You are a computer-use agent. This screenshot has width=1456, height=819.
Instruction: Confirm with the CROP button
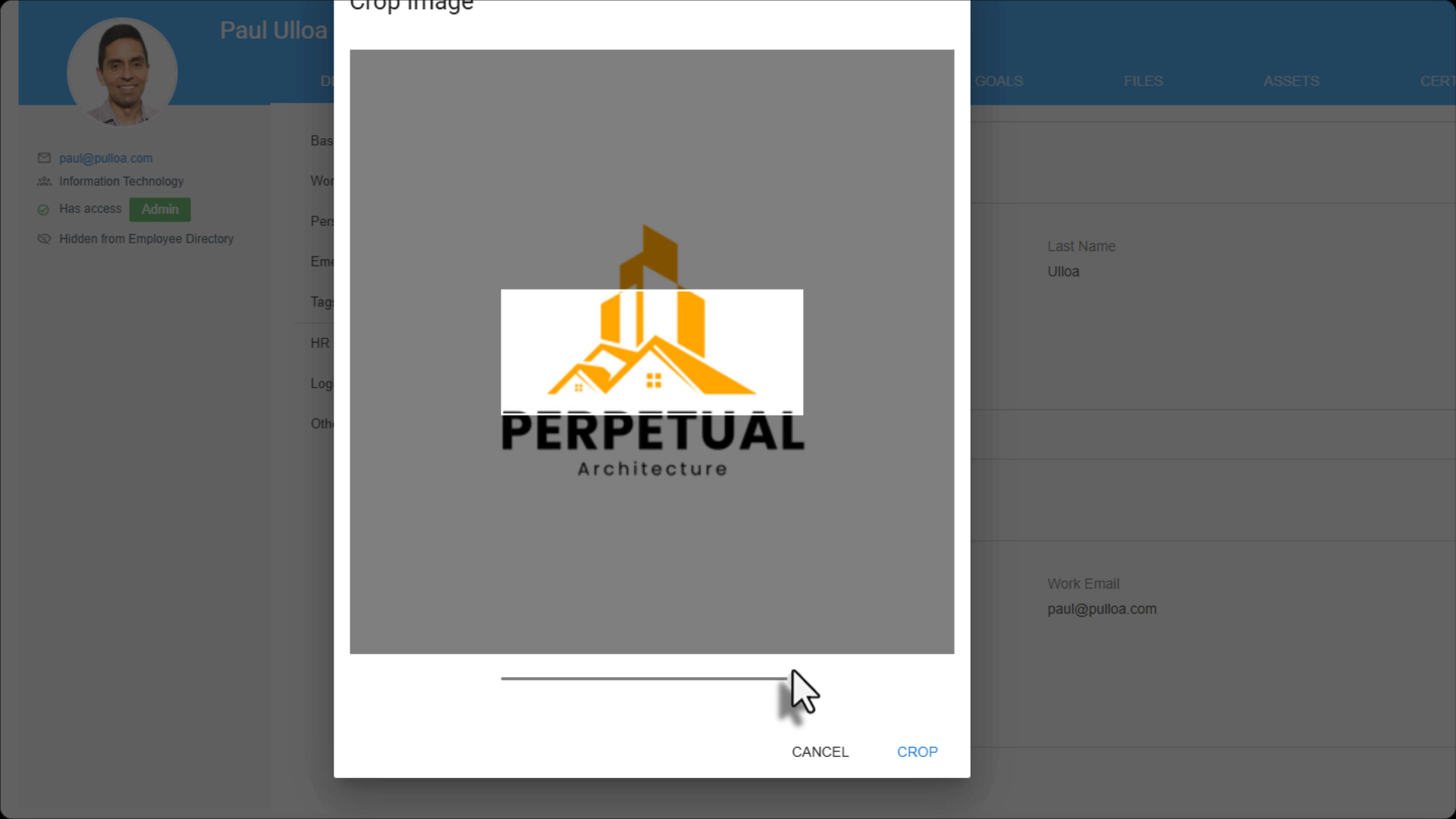click(917, 752)
